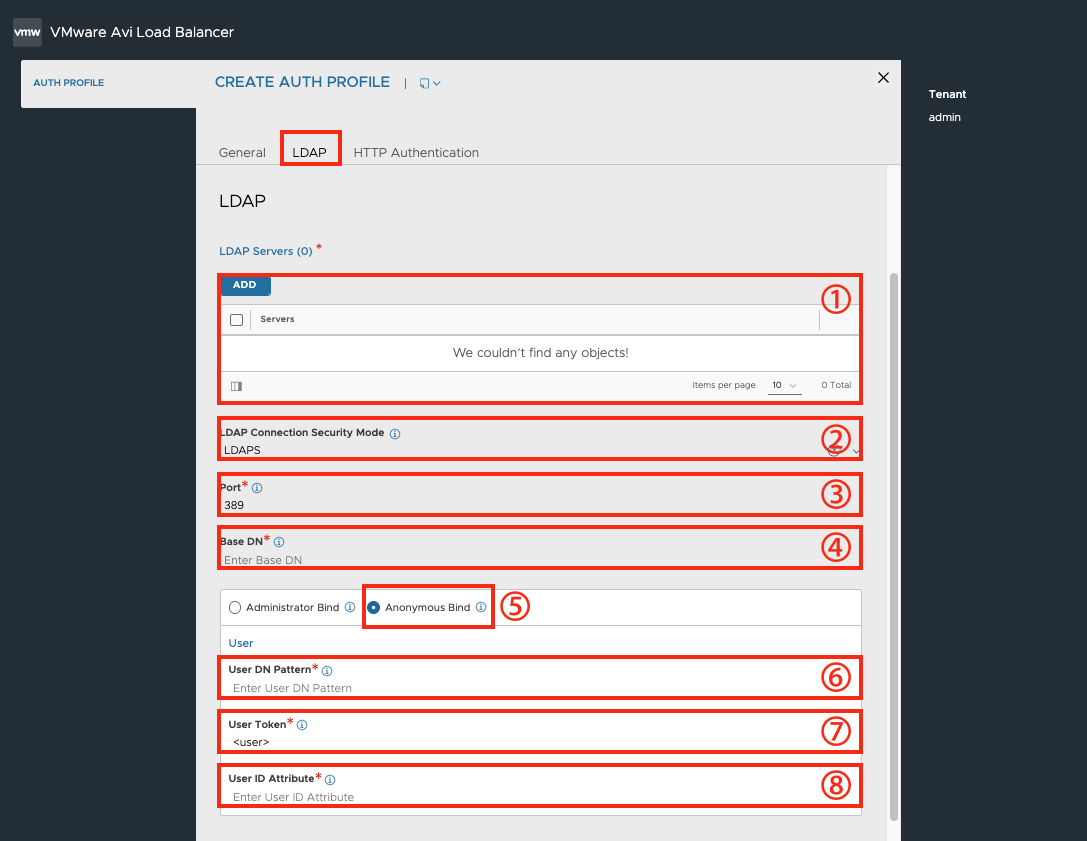This screenshot has width=1087, height=841.
Task: Click the ADD button for LDAP servers
Action: pyautogui.click(x=245, y=285)
